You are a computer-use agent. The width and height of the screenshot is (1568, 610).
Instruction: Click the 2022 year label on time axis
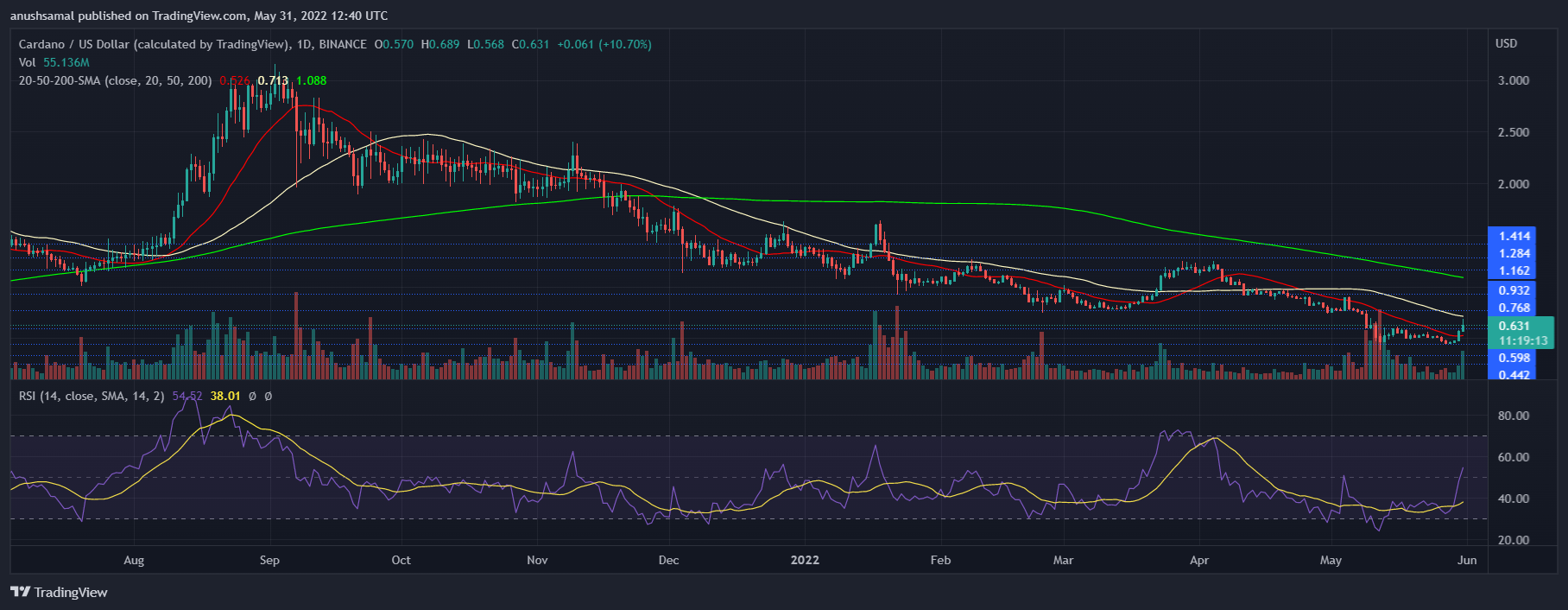pos(805,560)
